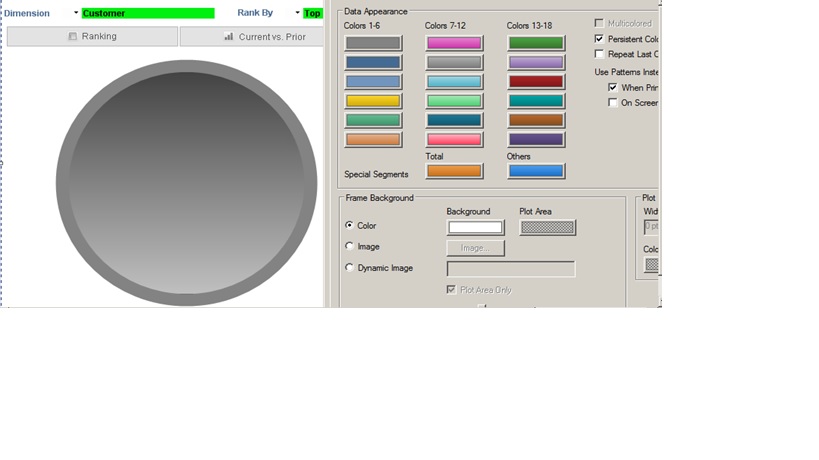
Task: Click the dark purple swatch in Colors 13-18
Action: 536,139
